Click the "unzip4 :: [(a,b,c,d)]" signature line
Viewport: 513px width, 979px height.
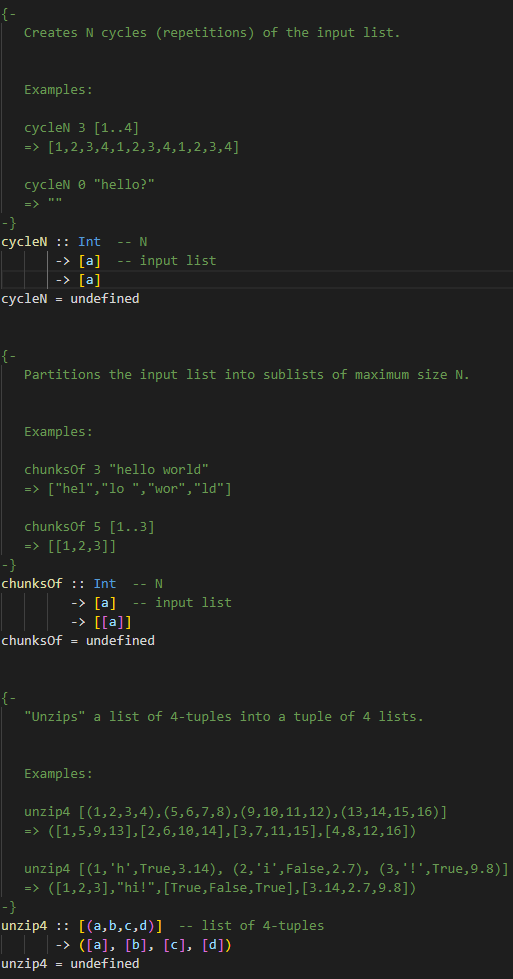tap(162, 925)
